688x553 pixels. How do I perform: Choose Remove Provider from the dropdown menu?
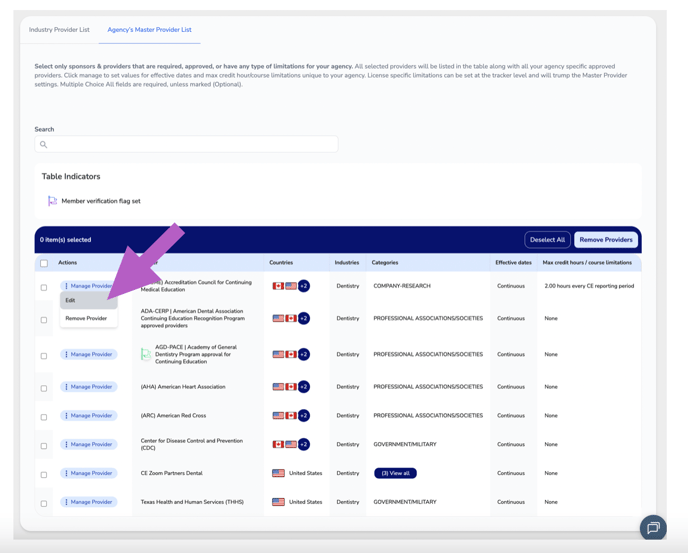tap(89, 318)
